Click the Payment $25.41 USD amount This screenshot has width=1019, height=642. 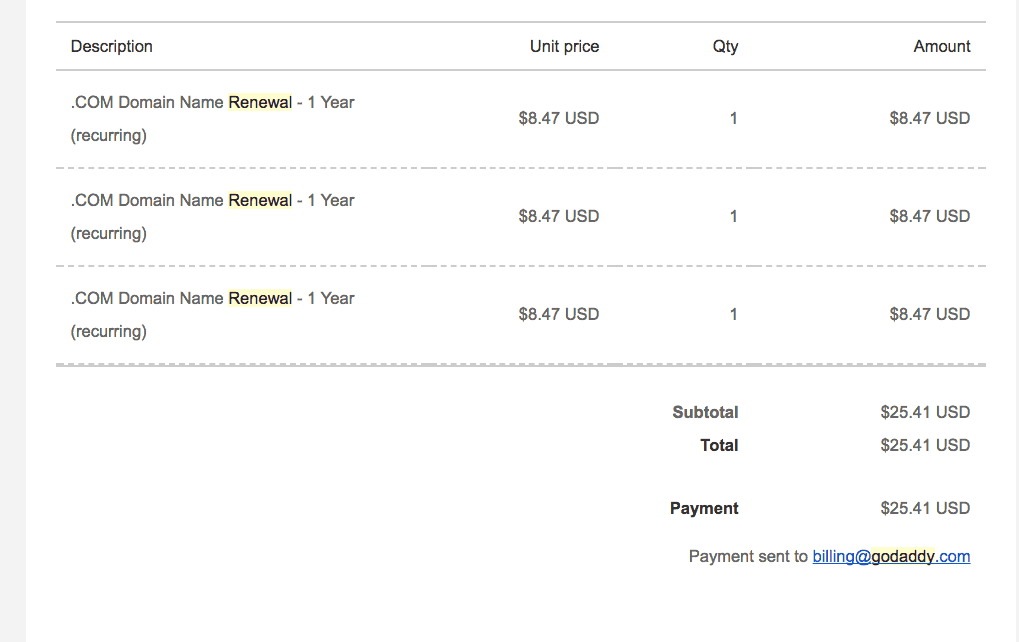(x=925, y=509)
